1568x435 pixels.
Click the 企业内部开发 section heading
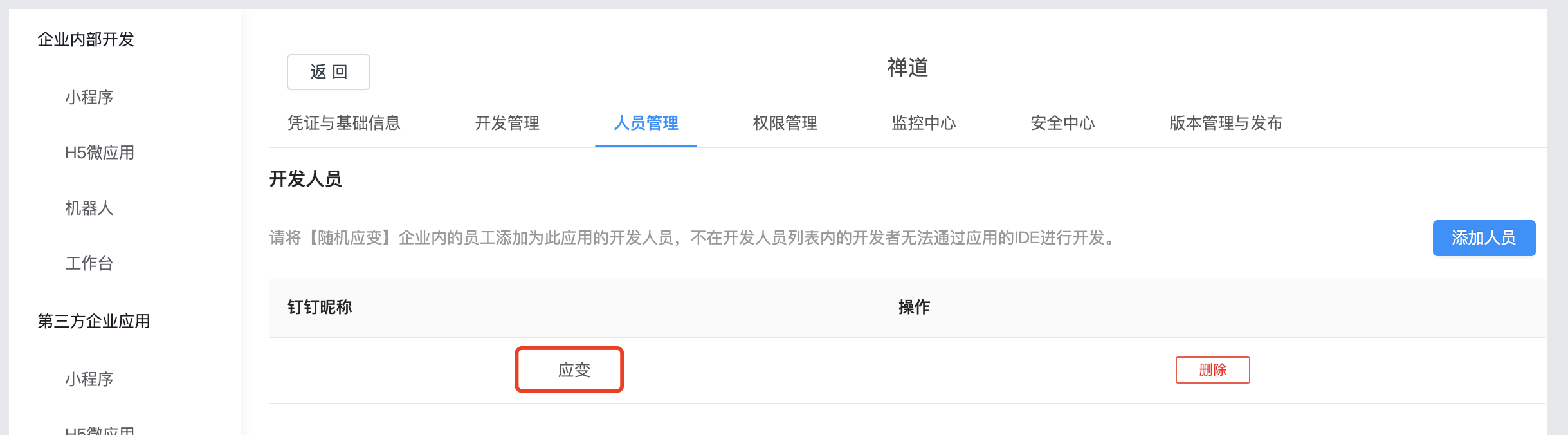click(86, 39)
